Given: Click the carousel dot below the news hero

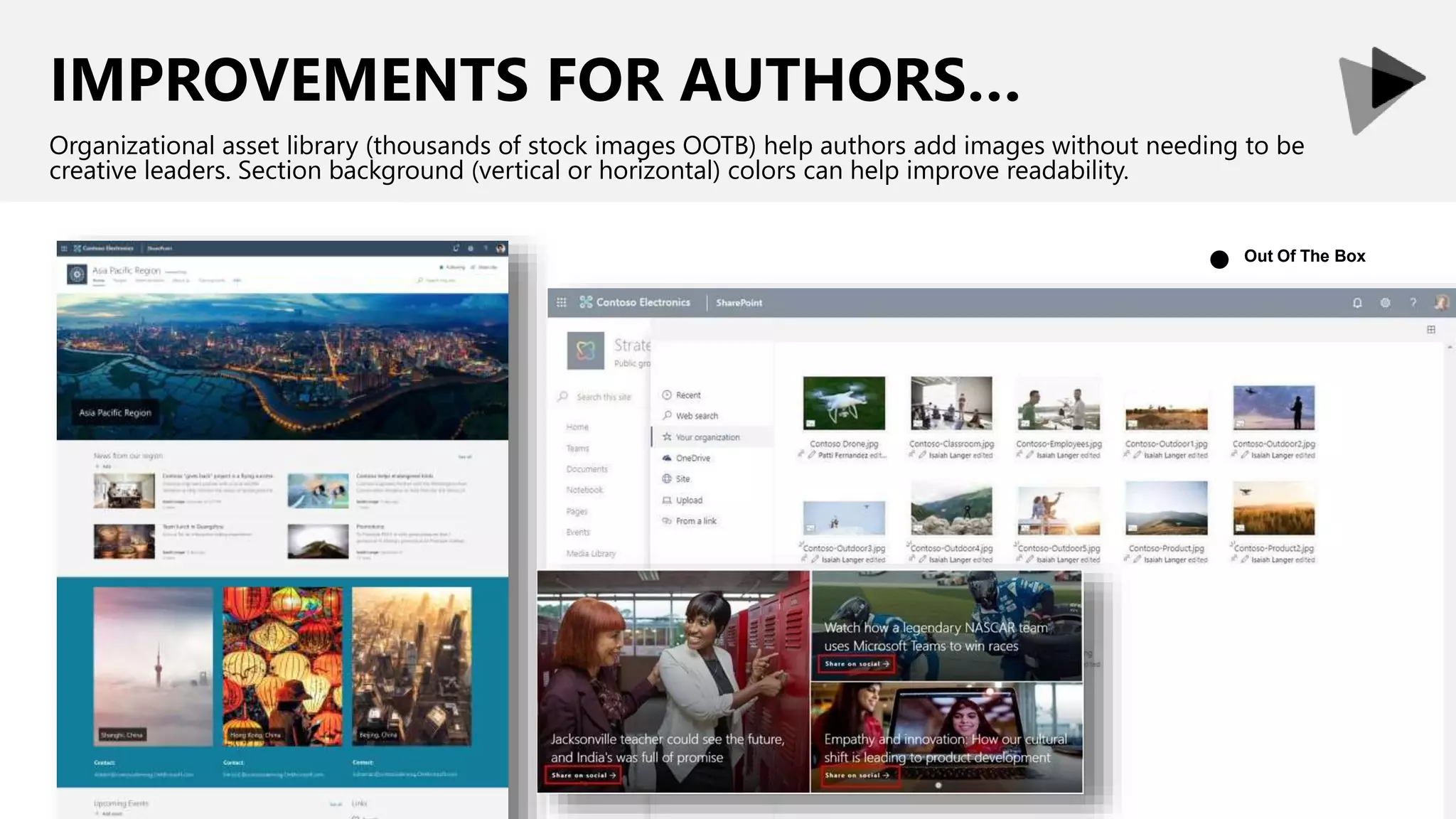Looking at the screenshot, I should [938, 786].
